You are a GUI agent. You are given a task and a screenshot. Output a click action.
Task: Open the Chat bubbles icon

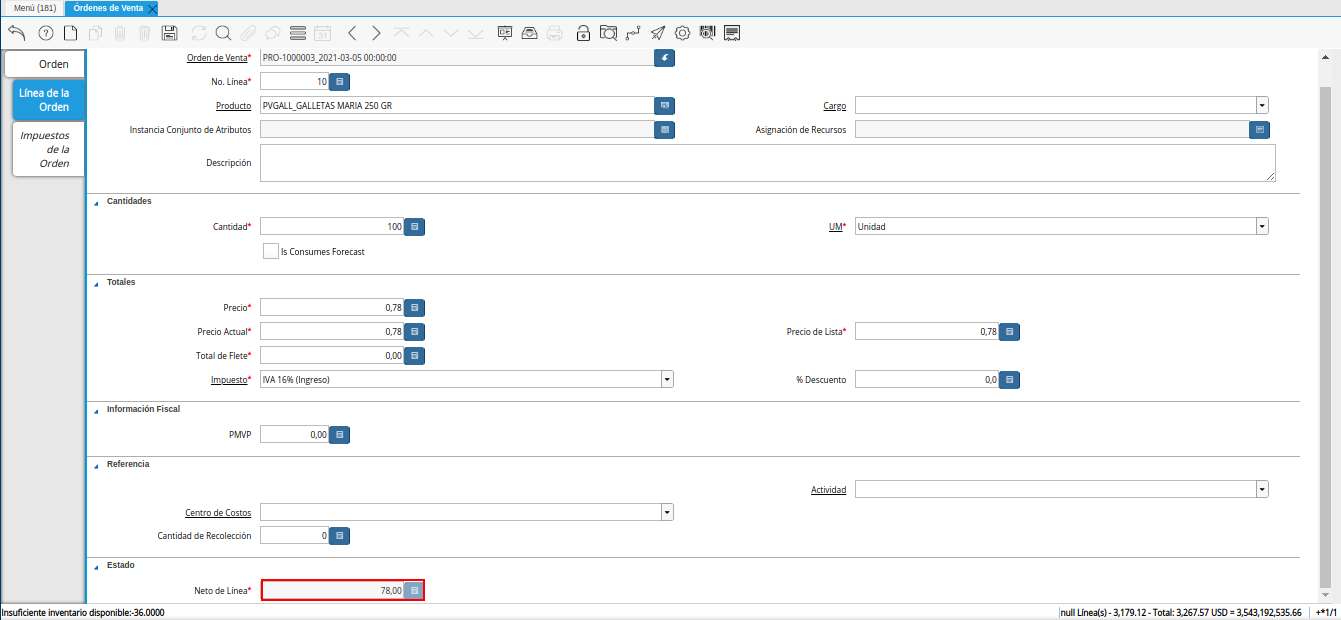[x=272, y=33]
